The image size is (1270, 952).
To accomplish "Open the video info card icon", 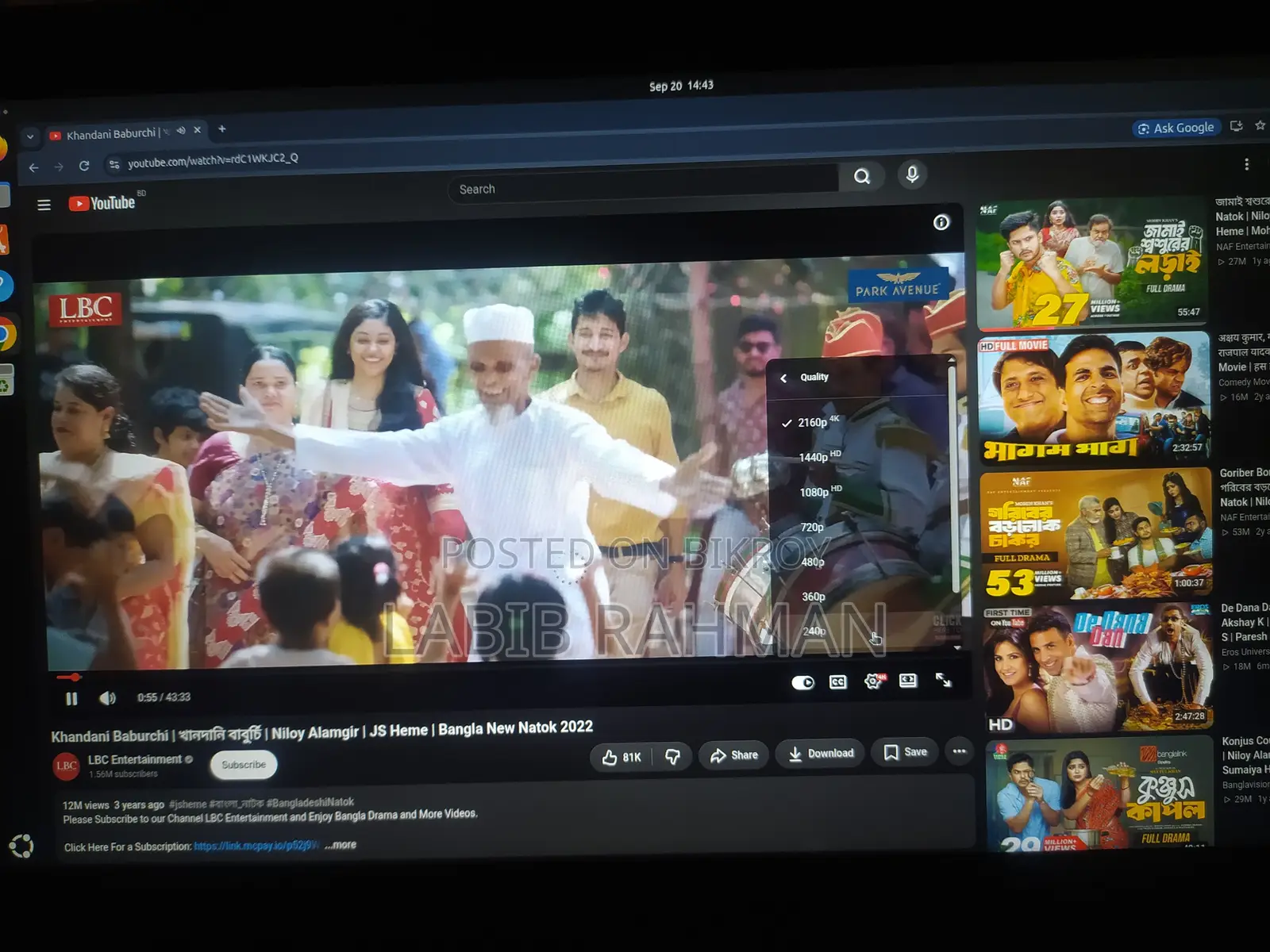I will tap(941, 222).
